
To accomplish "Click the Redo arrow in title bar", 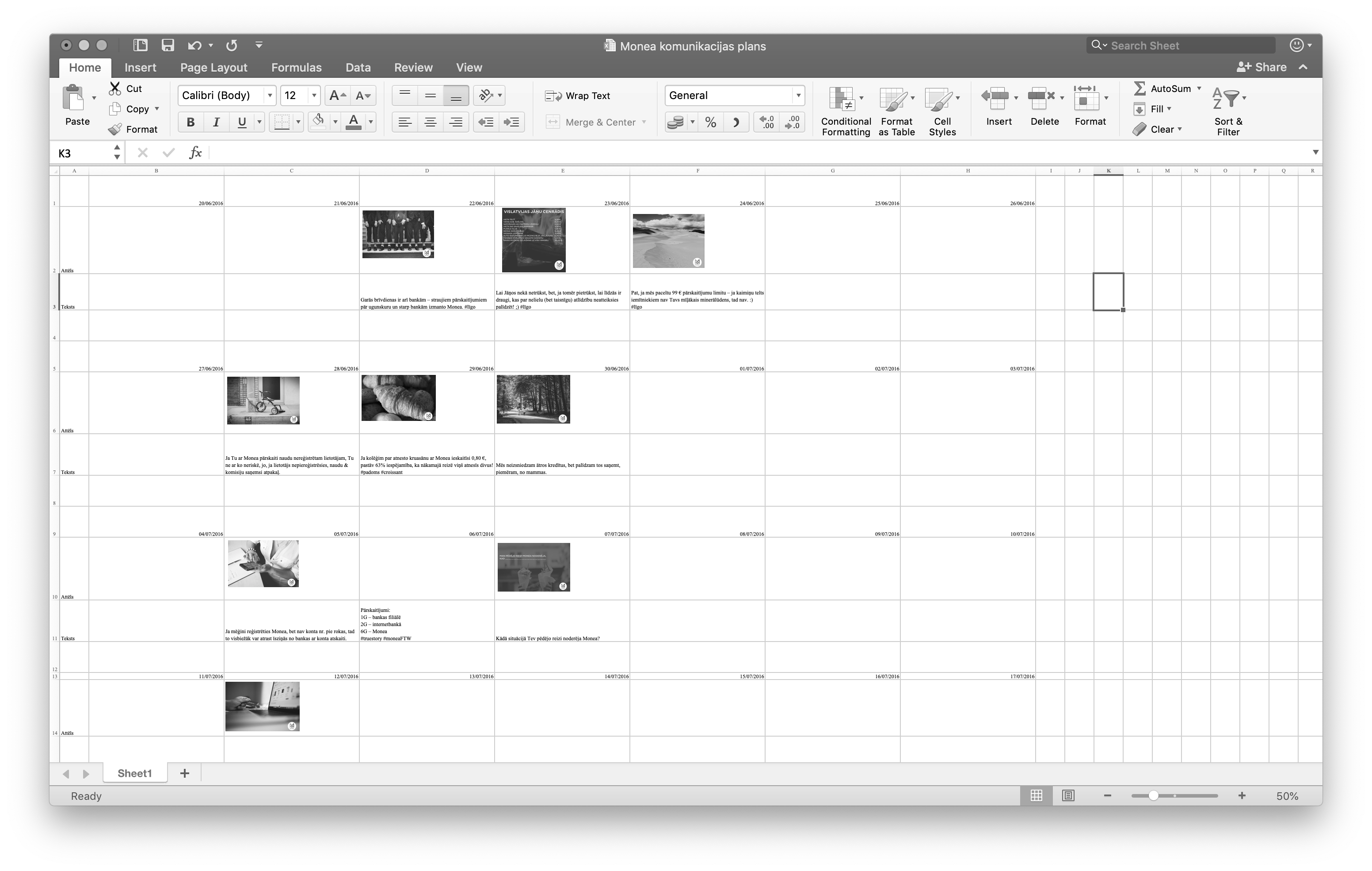I will point(231,45).
